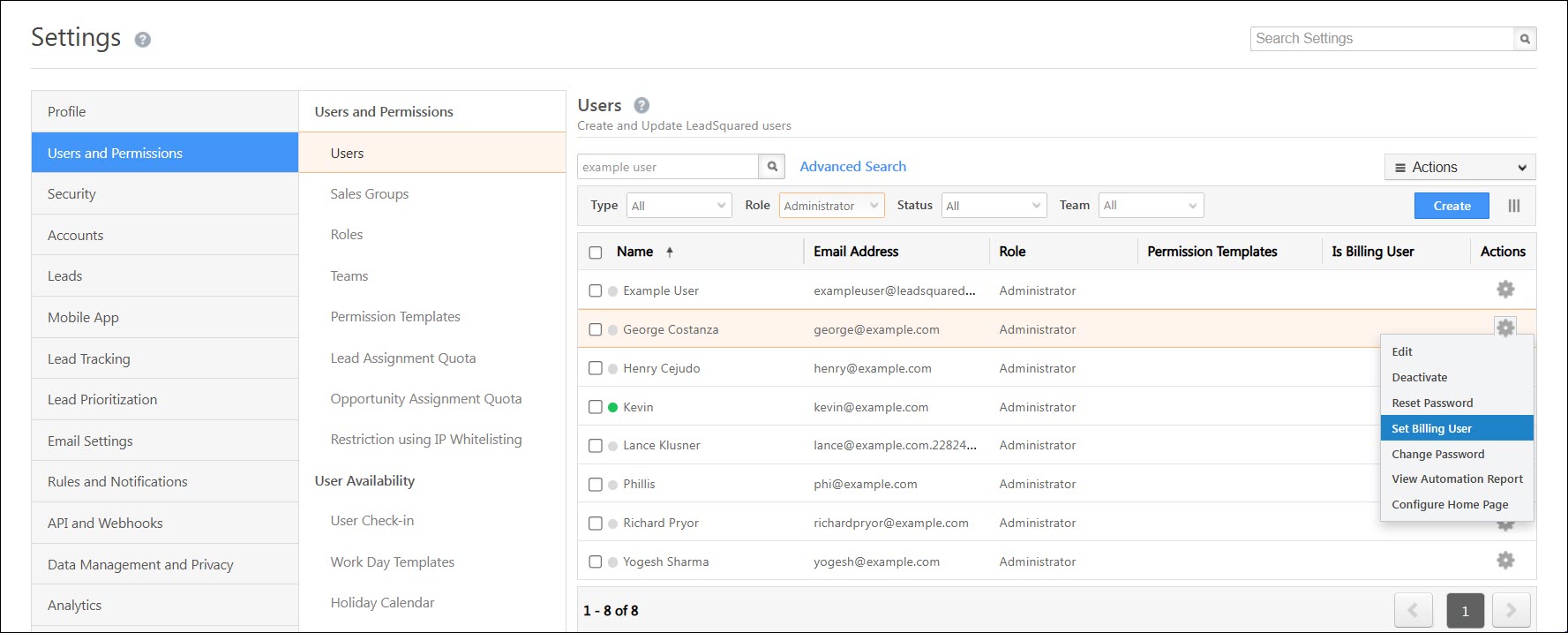Viewport: 1568px width, 633px height.
Task: Check the box for George Costanza
Action: point(596,329)
